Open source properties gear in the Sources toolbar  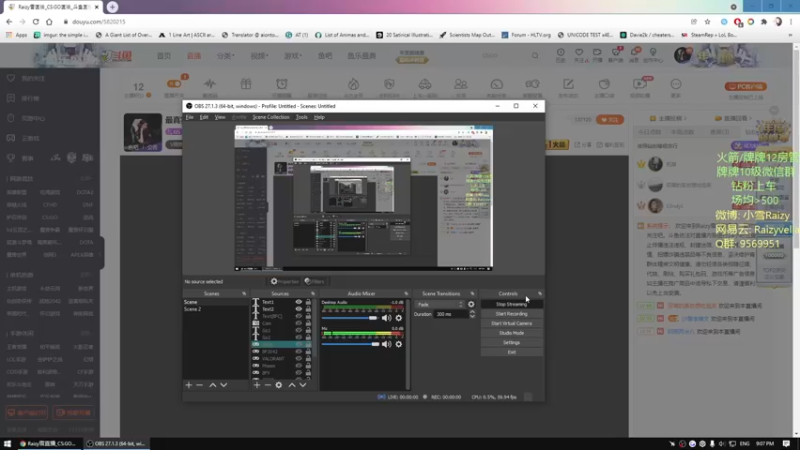(x=279, y=385)
